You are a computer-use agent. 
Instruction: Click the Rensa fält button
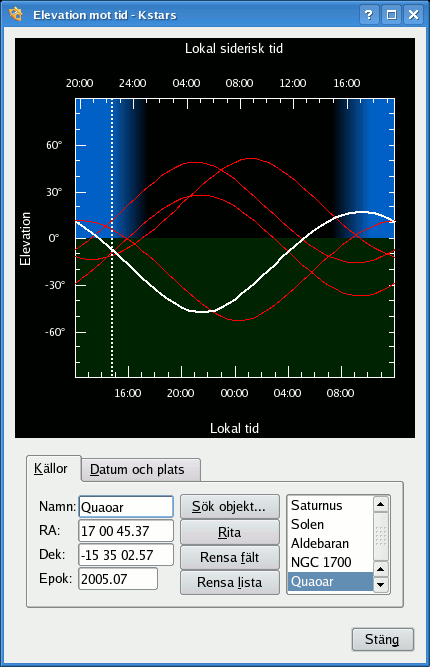pyautogui.click(x=230, y=557)
